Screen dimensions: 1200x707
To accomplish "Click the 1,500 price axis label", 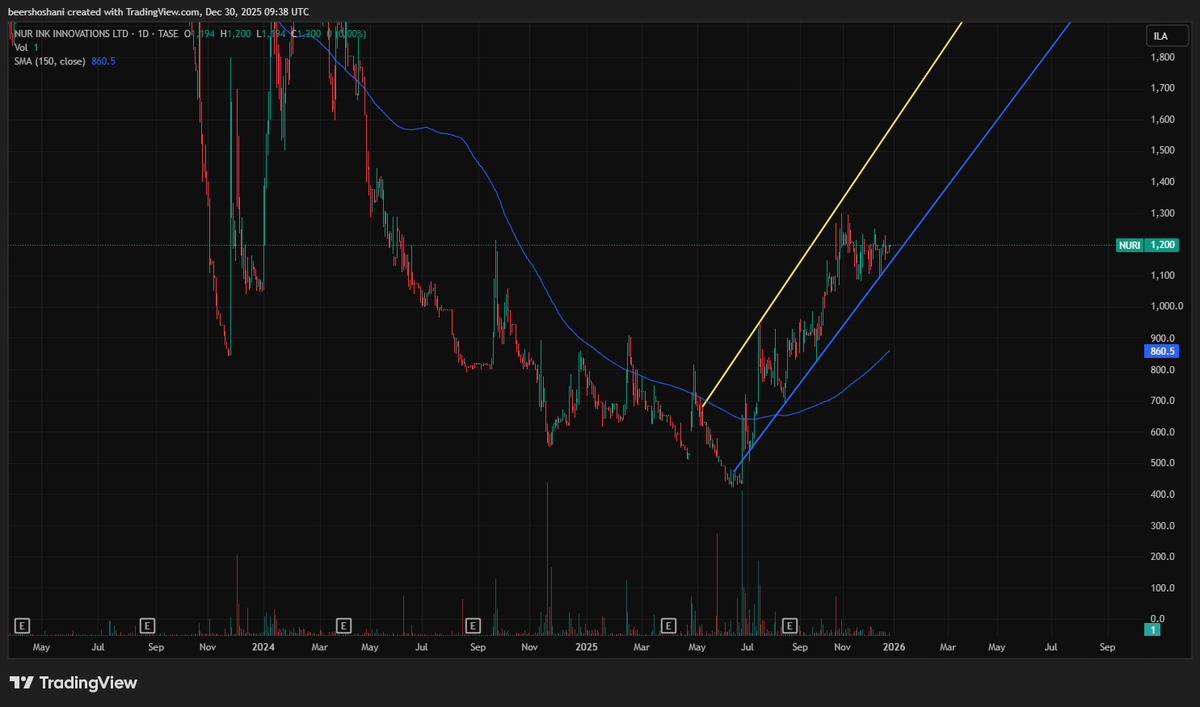I will click(x=1162, y=151).
